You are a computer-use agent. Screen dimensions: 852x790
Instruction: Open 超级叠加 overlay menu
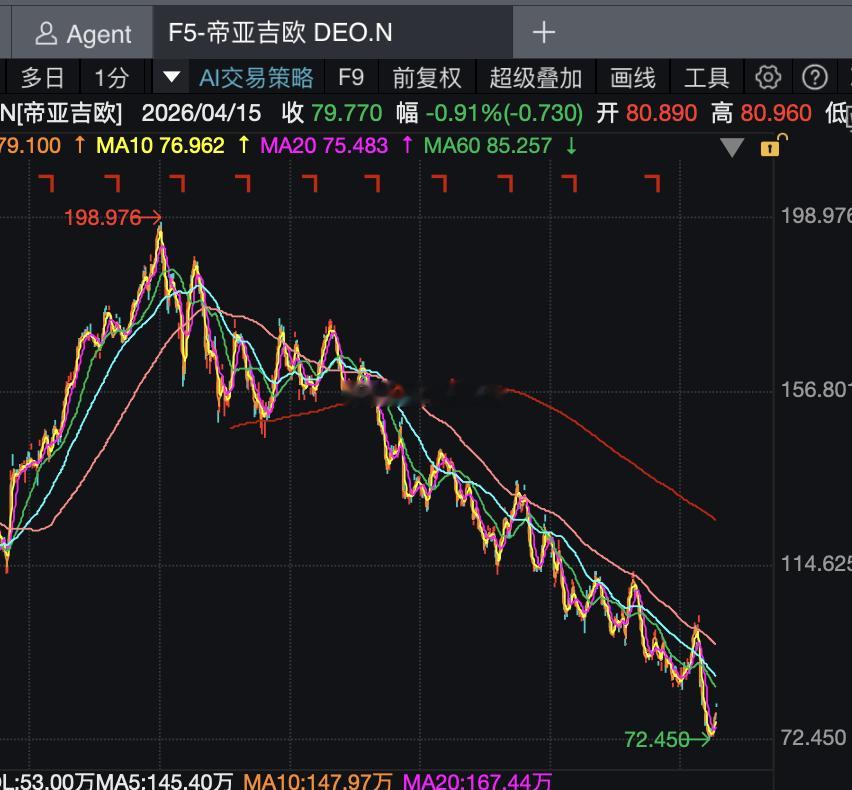[536, 78]
